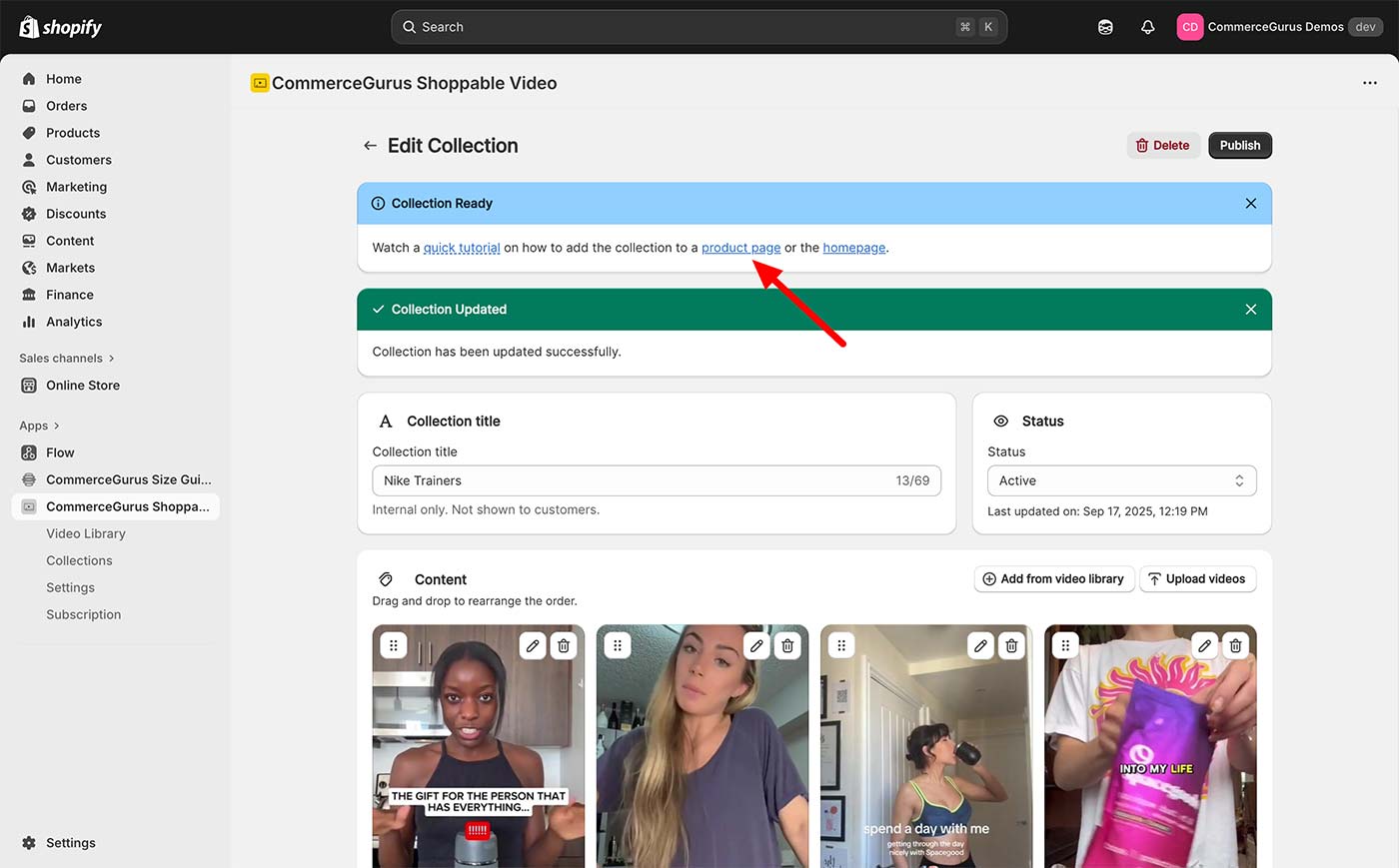Dismiss the Collection Updated banner
1399x868 pixels.
point(1250,309)
